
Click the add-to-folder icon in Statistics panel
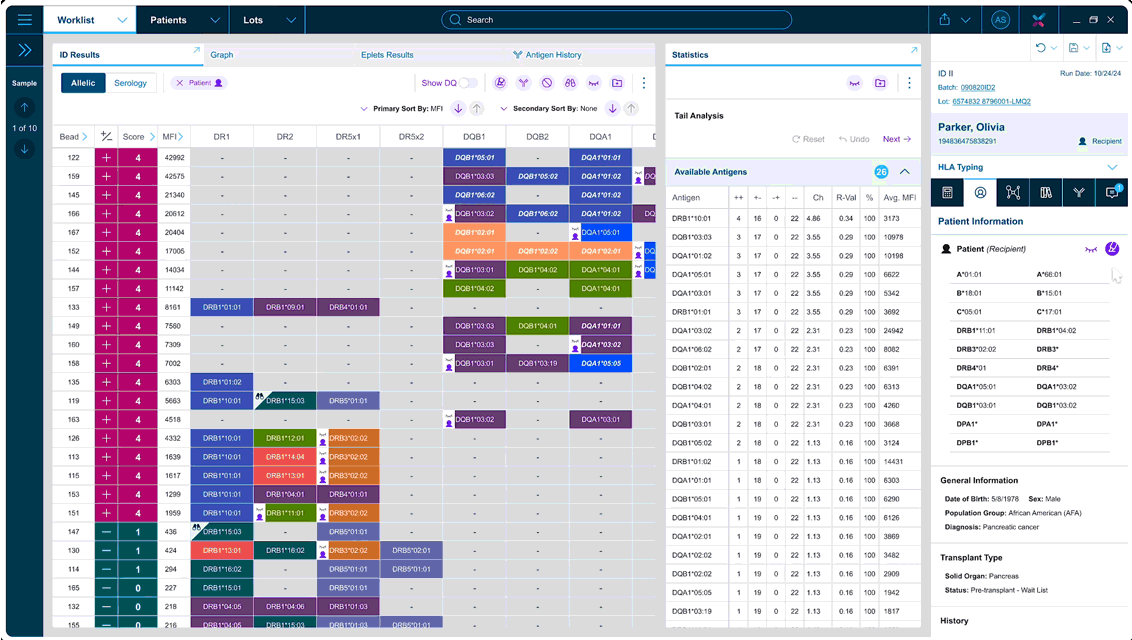point(880,83)
